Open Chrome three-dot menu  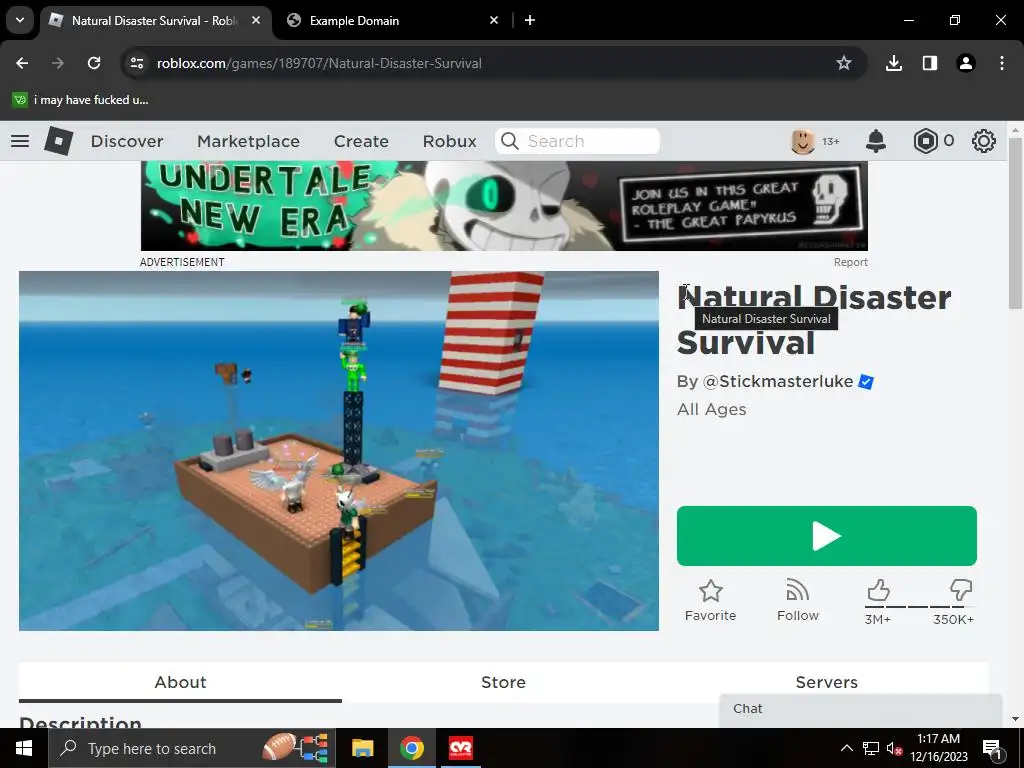[1002, 63]
